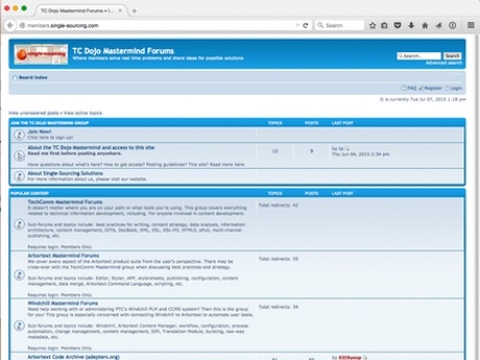Open the Join Now! forum link
Screen dimensions: 480x360
coord(39,132)
